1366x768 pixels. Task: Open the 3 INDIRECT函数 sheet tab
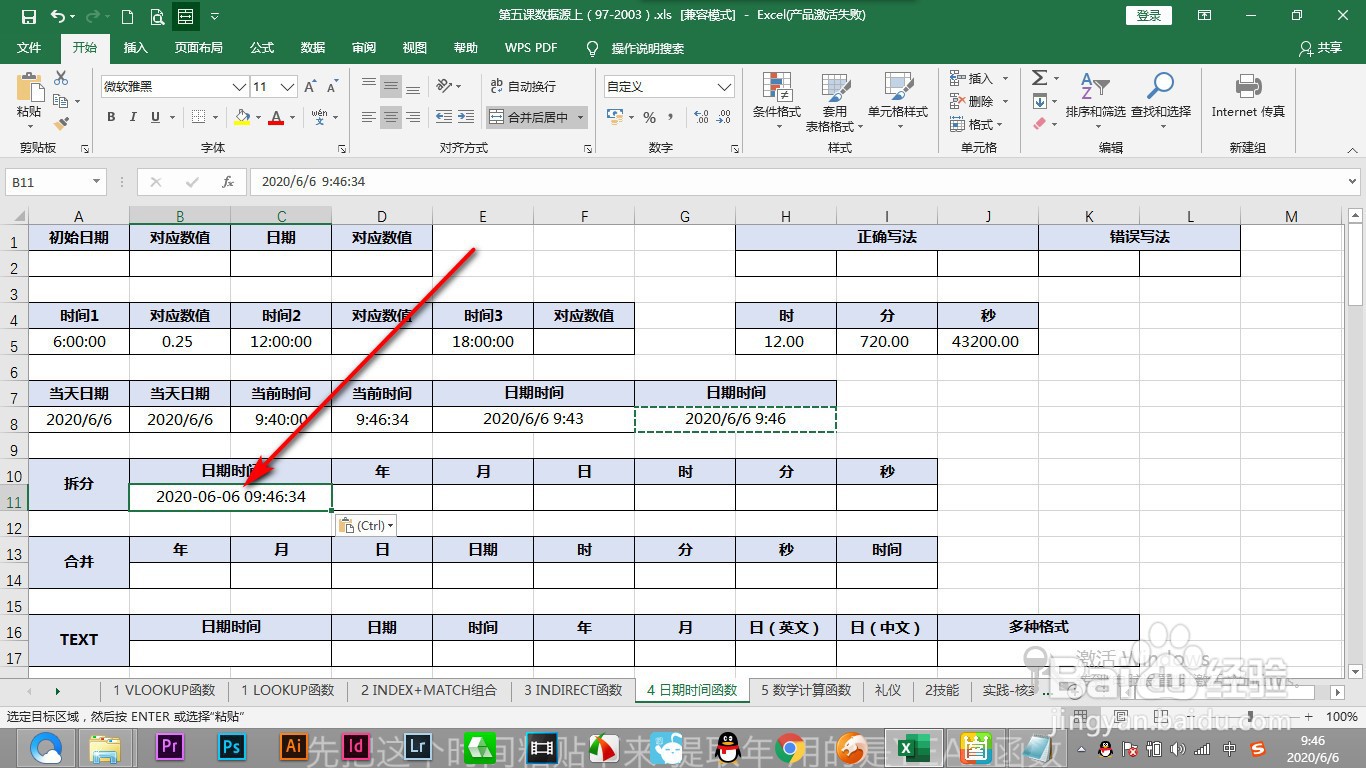click(573, 690)
